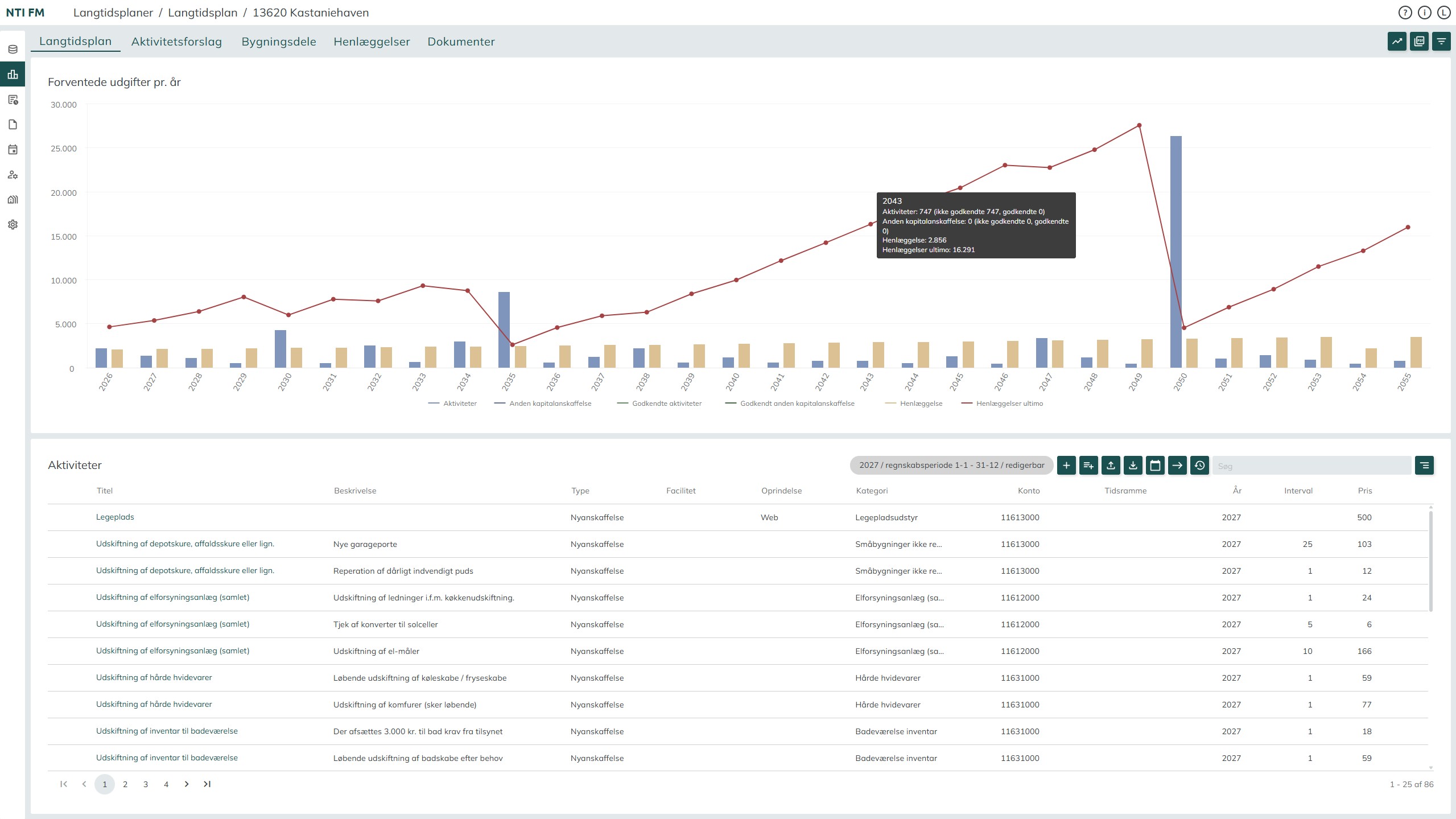
Task: Click the download icon in Aktiviteter toolbar
Action: point(1133,466)
